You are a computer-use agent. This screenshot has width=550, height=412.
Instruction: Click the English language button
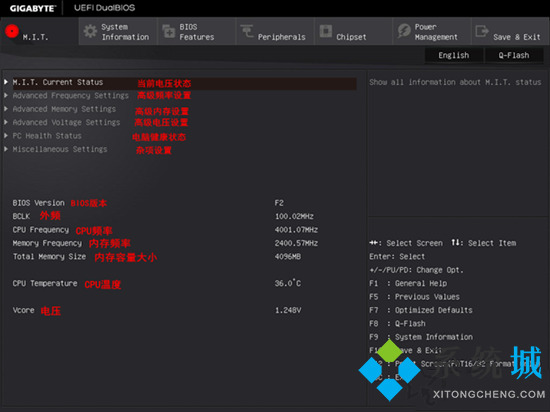454,55
